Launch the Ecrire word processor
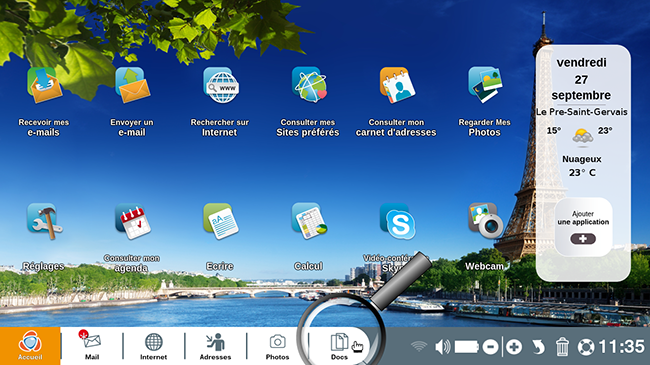 point(221,221)
